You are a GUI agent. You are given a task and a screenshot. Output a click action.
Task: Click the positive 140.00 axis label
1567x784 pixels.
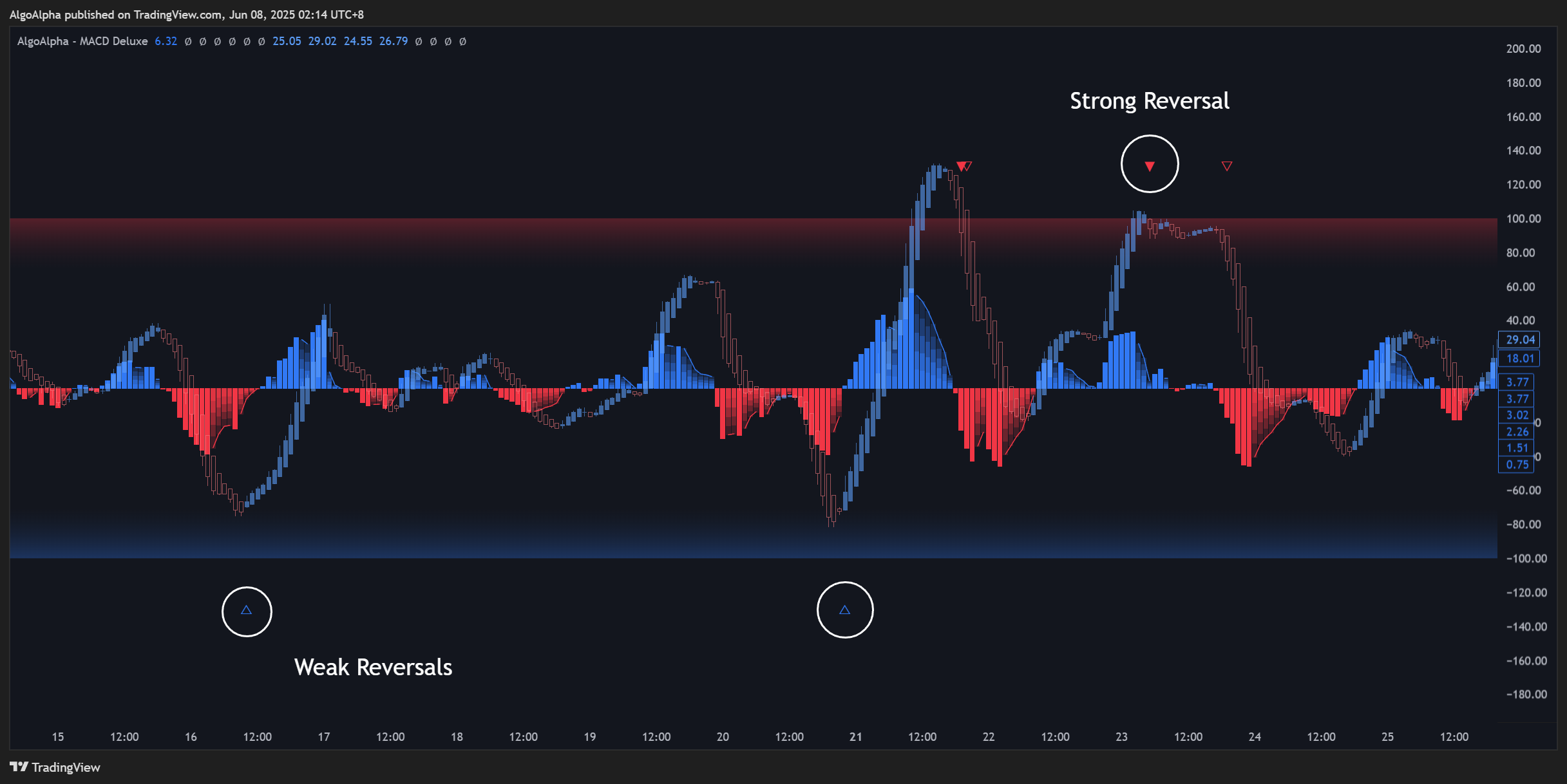pyautogui.click(x=1523, y=151)
